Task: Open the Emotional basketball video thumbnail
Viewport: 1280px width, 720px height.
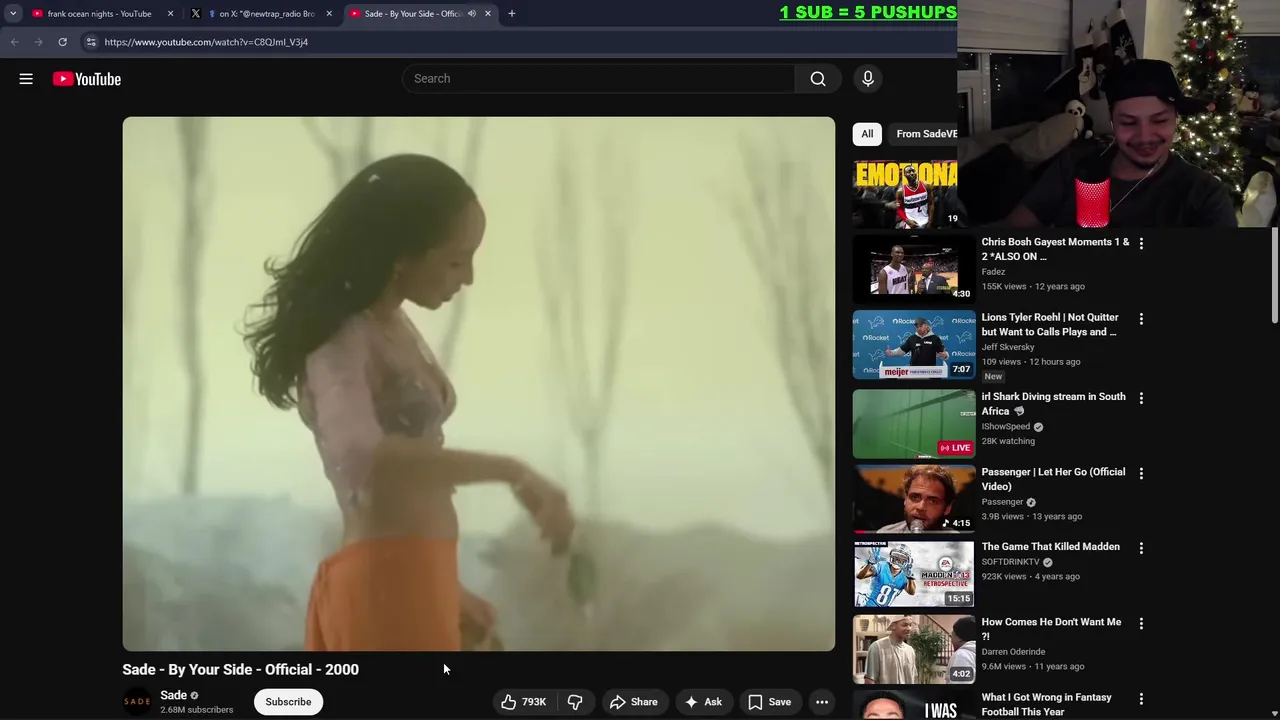Action: click(x=905, y=194)
